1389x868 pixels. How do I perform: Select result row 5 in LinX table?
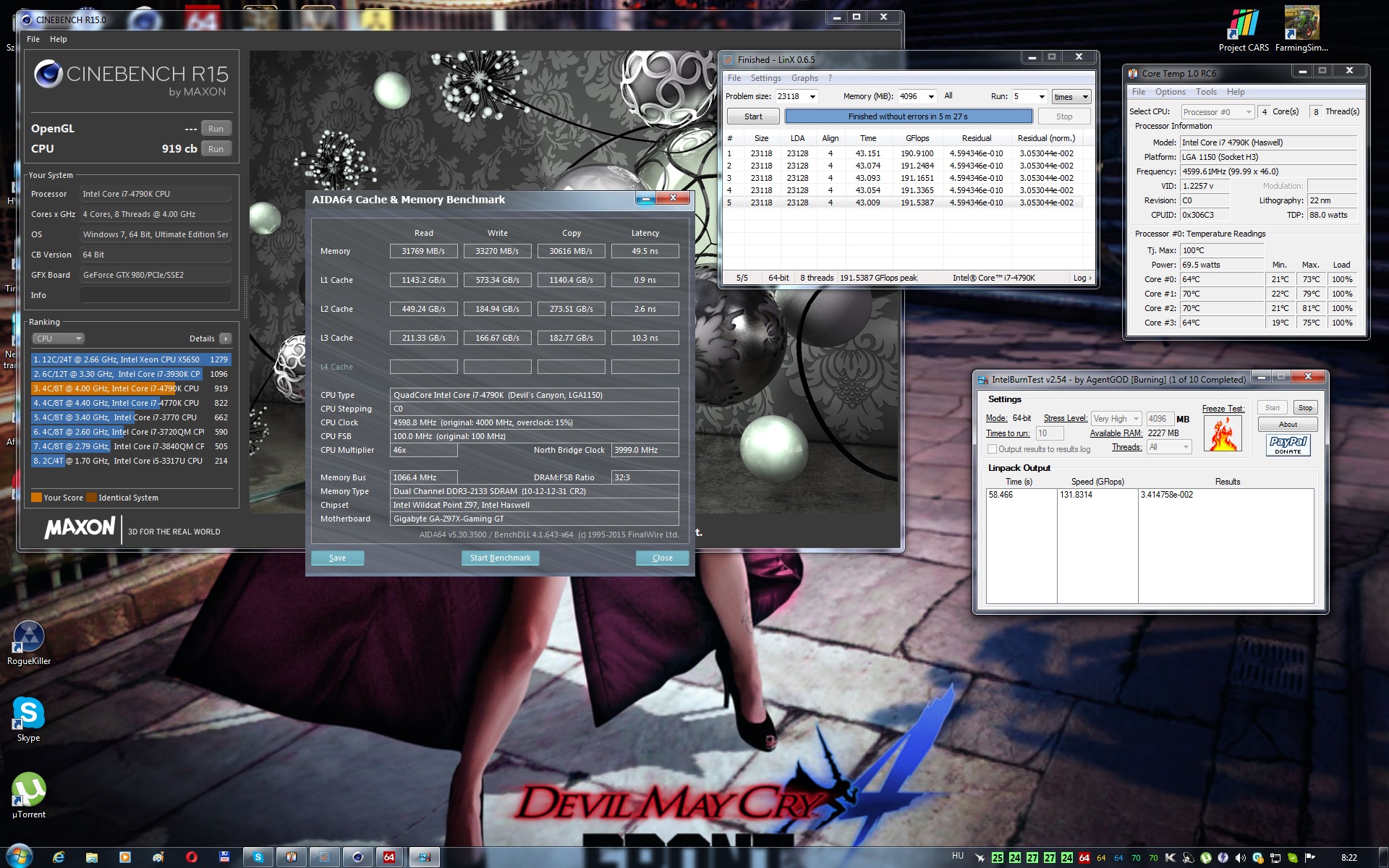pos(904,203)
